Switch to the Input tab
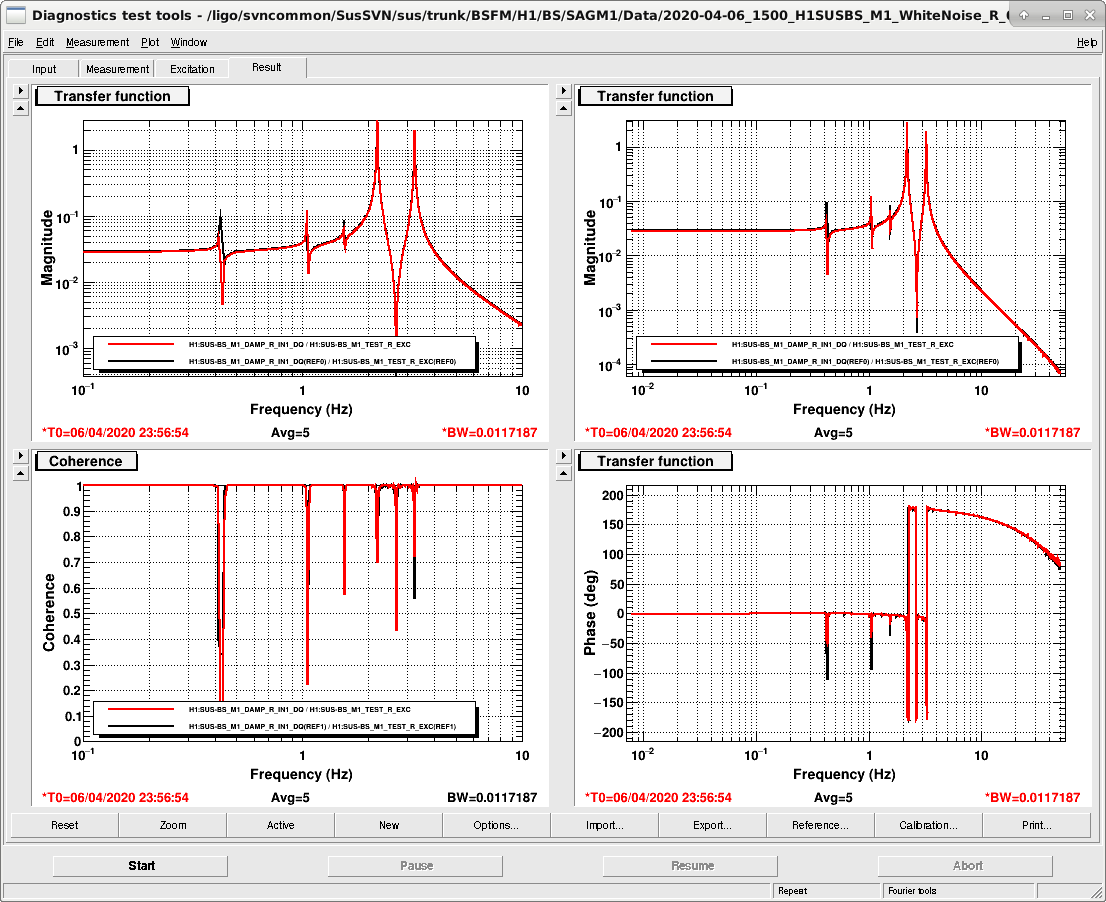Screen dimensions: 1106x902 tap(44, 68)
